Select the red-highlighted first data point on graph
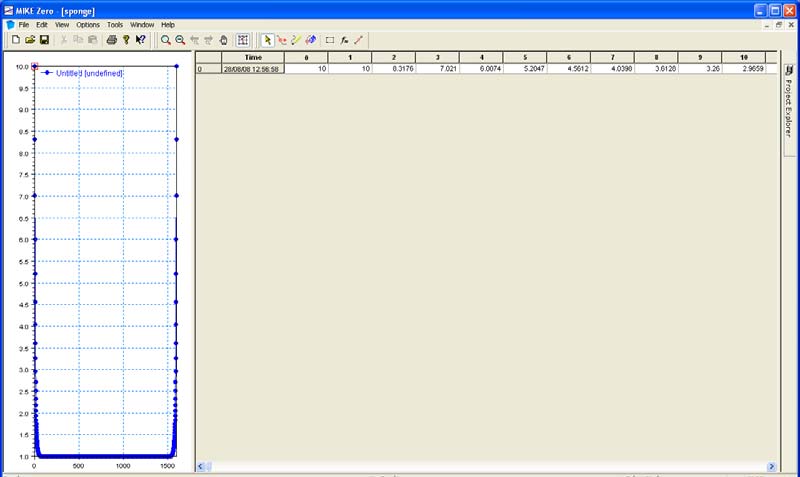The width and height of the screenshot is (800, 477). click(x=35, y=66)
